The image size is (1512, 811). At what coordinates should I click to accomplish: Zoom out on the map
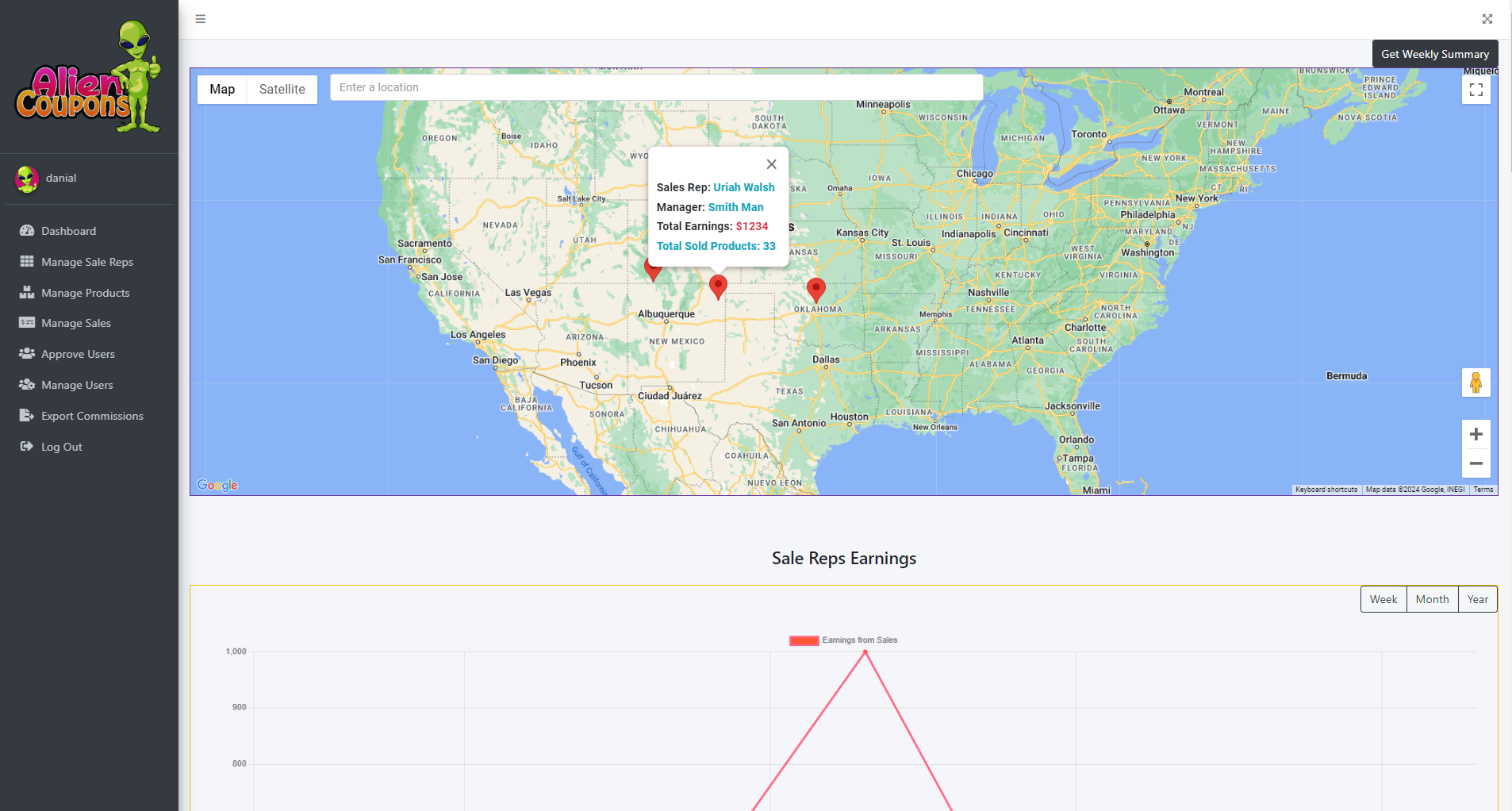[1476, 463]
